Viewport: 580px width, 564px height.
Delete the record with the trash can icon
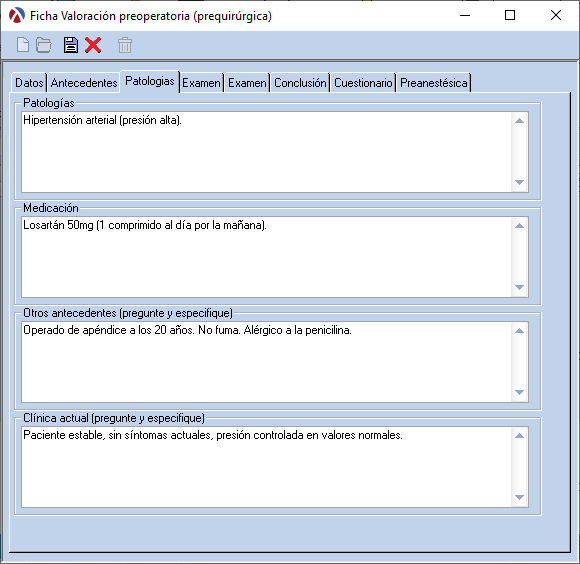(x=125, y=45)
